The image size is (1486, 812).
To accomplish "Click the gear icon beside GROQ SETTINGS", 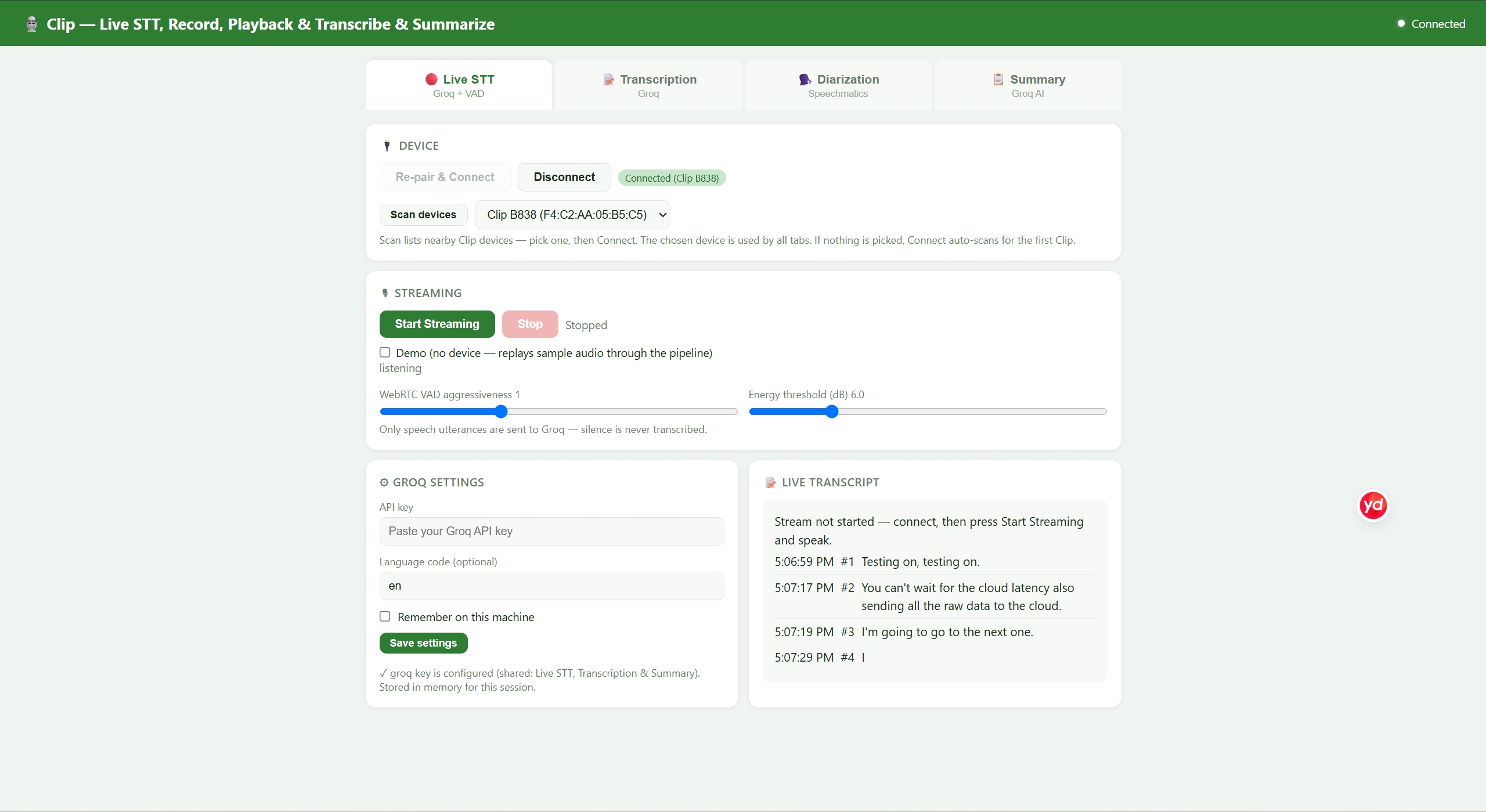I will (384, 482).
